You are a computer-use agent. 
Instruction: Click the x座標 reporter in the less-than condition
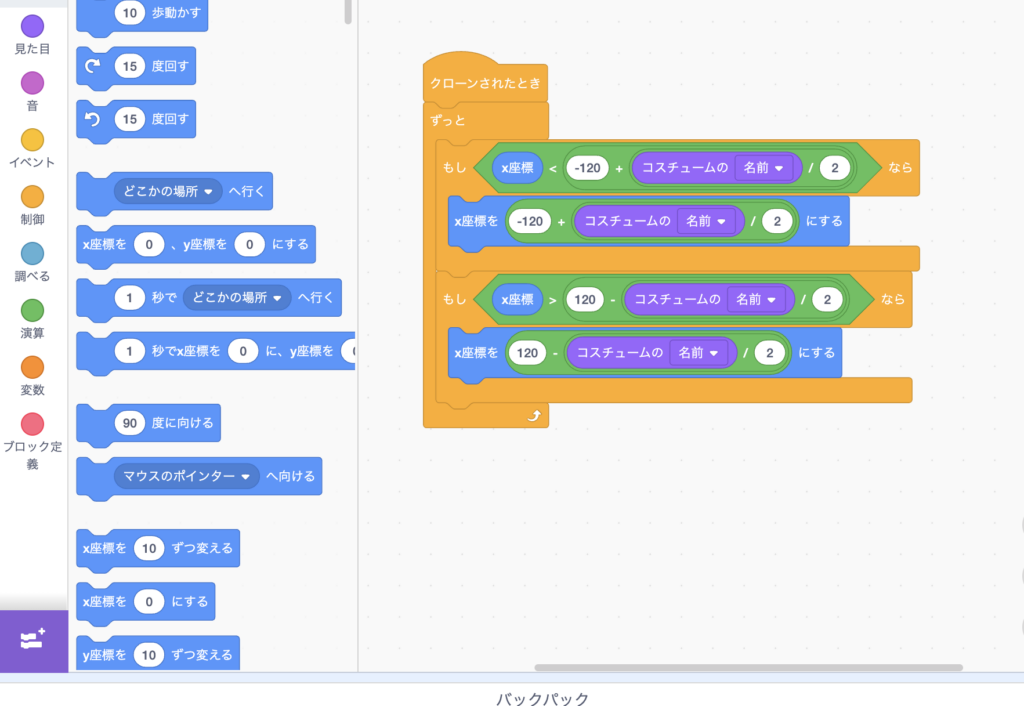click(517, 168)
